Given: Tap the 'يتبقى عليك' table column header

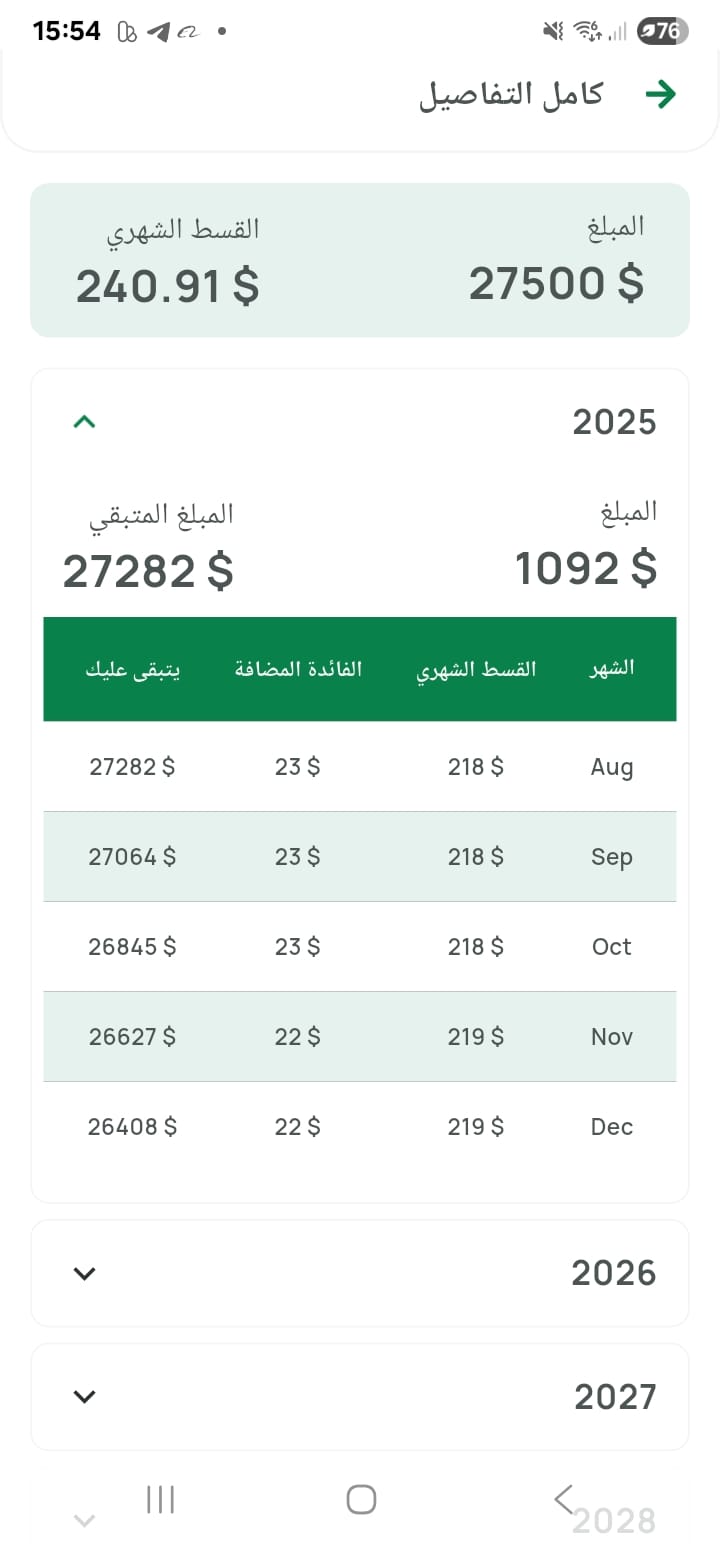Looking at the screenshot, I should [x=133, y=669].
